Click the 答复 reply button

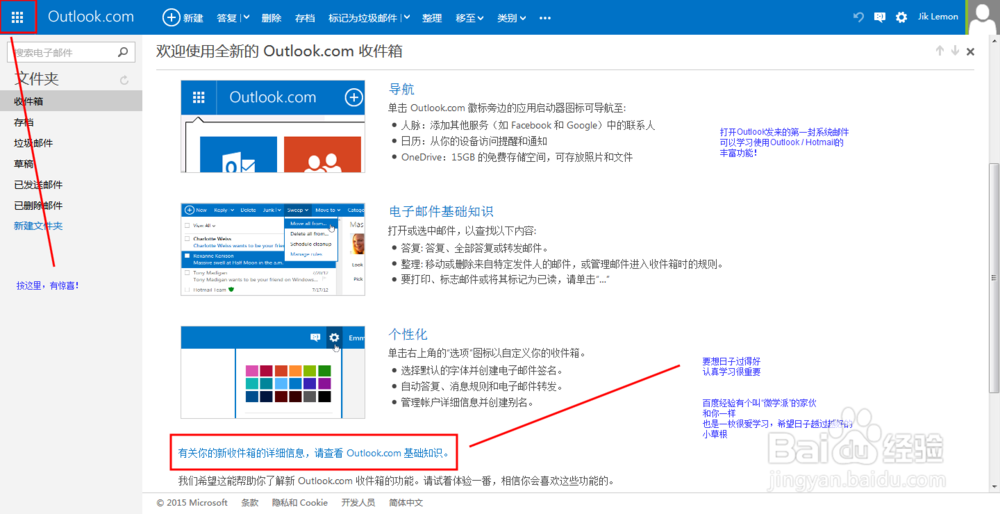[x=226, y=18]
